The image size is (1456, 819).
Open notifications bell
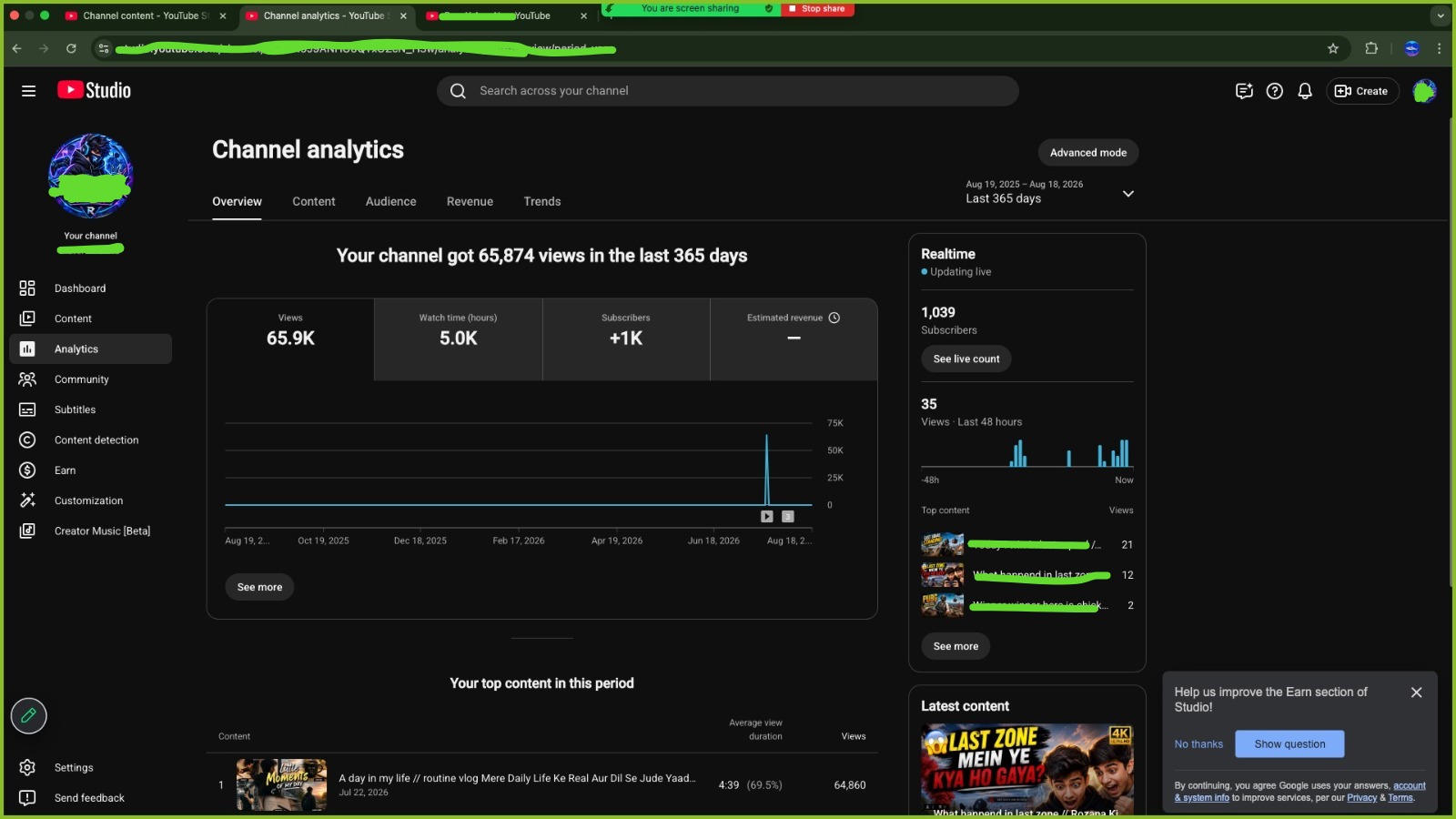click(x=1305, y=91)
